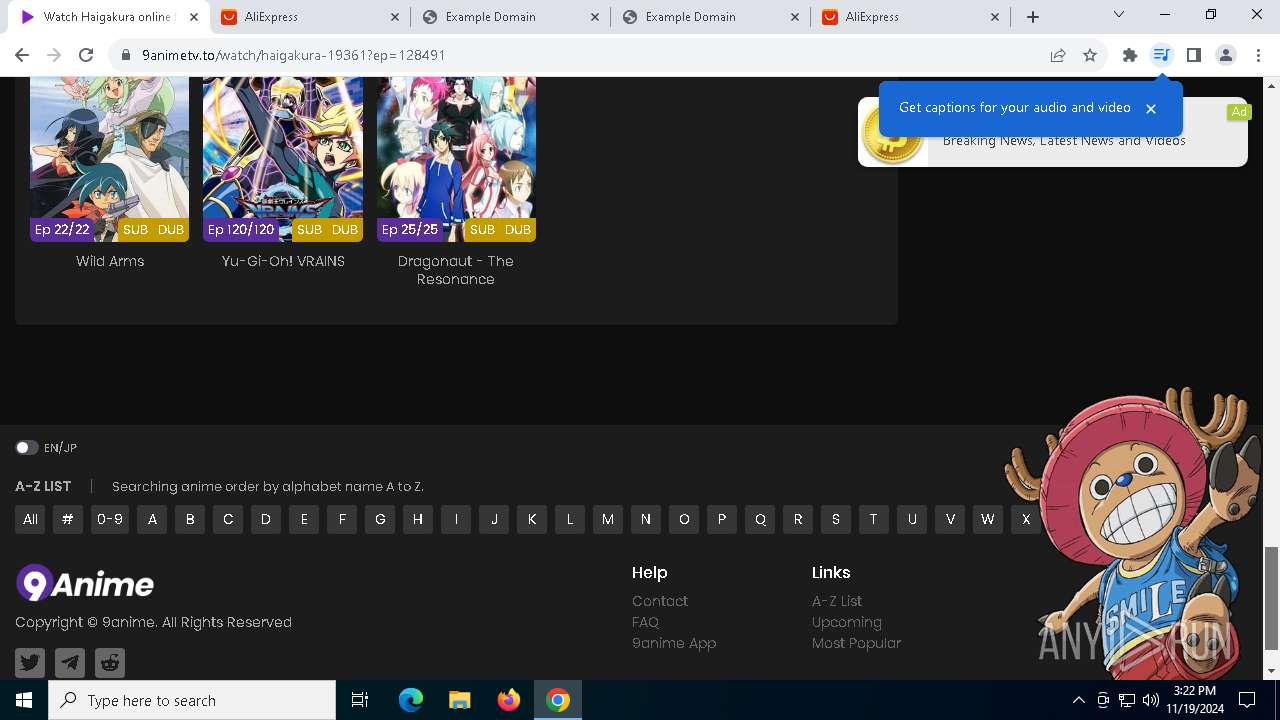Click the gold coin ad icon
The image size is (1280, 720).
tap(892, 133)
